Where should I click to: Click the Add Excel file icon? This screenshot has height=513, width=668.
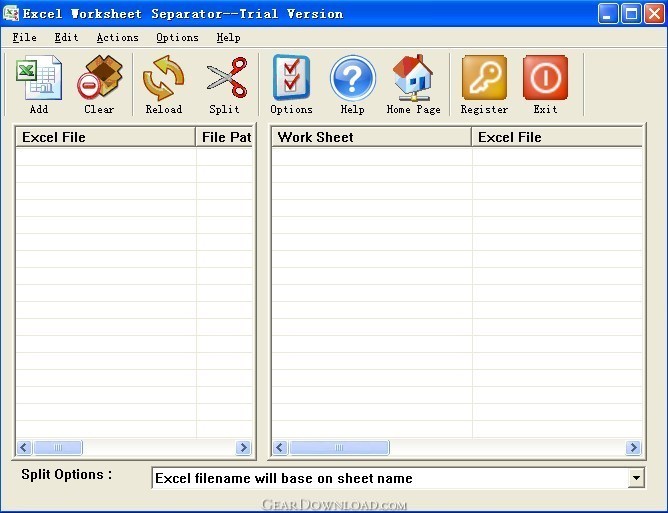39,80
